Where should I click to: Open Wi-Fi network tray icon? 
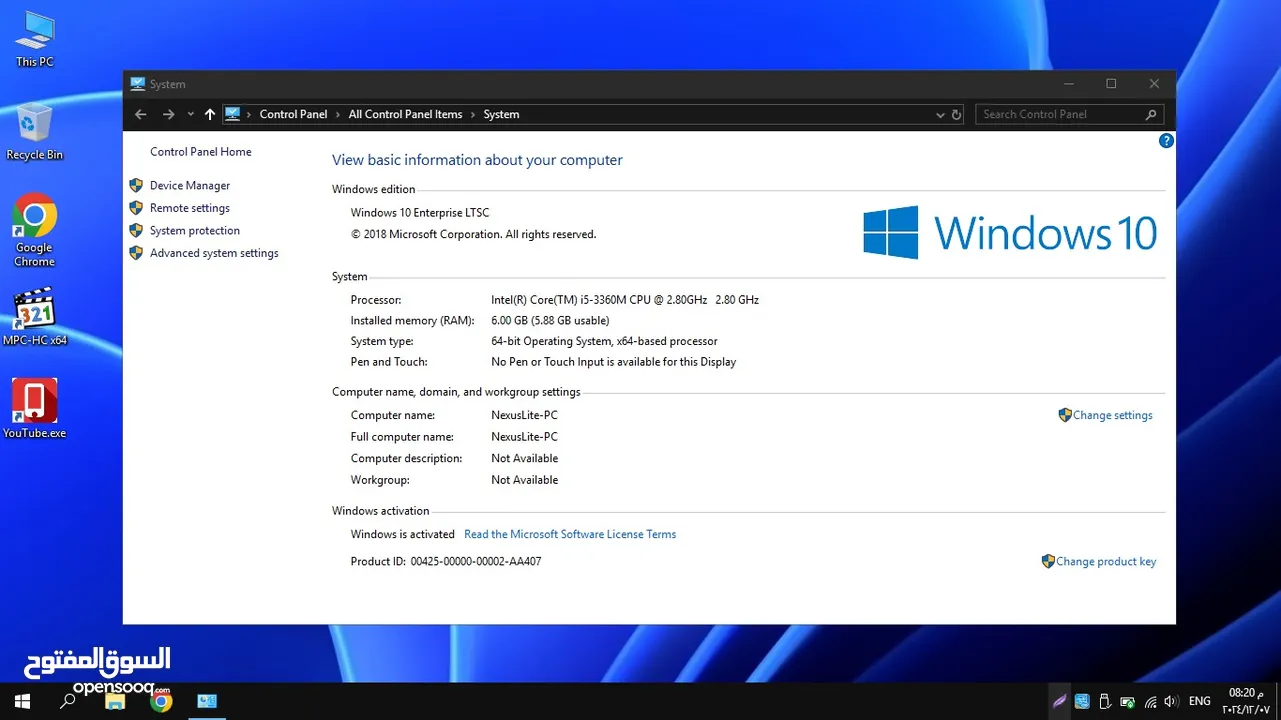1150,701
